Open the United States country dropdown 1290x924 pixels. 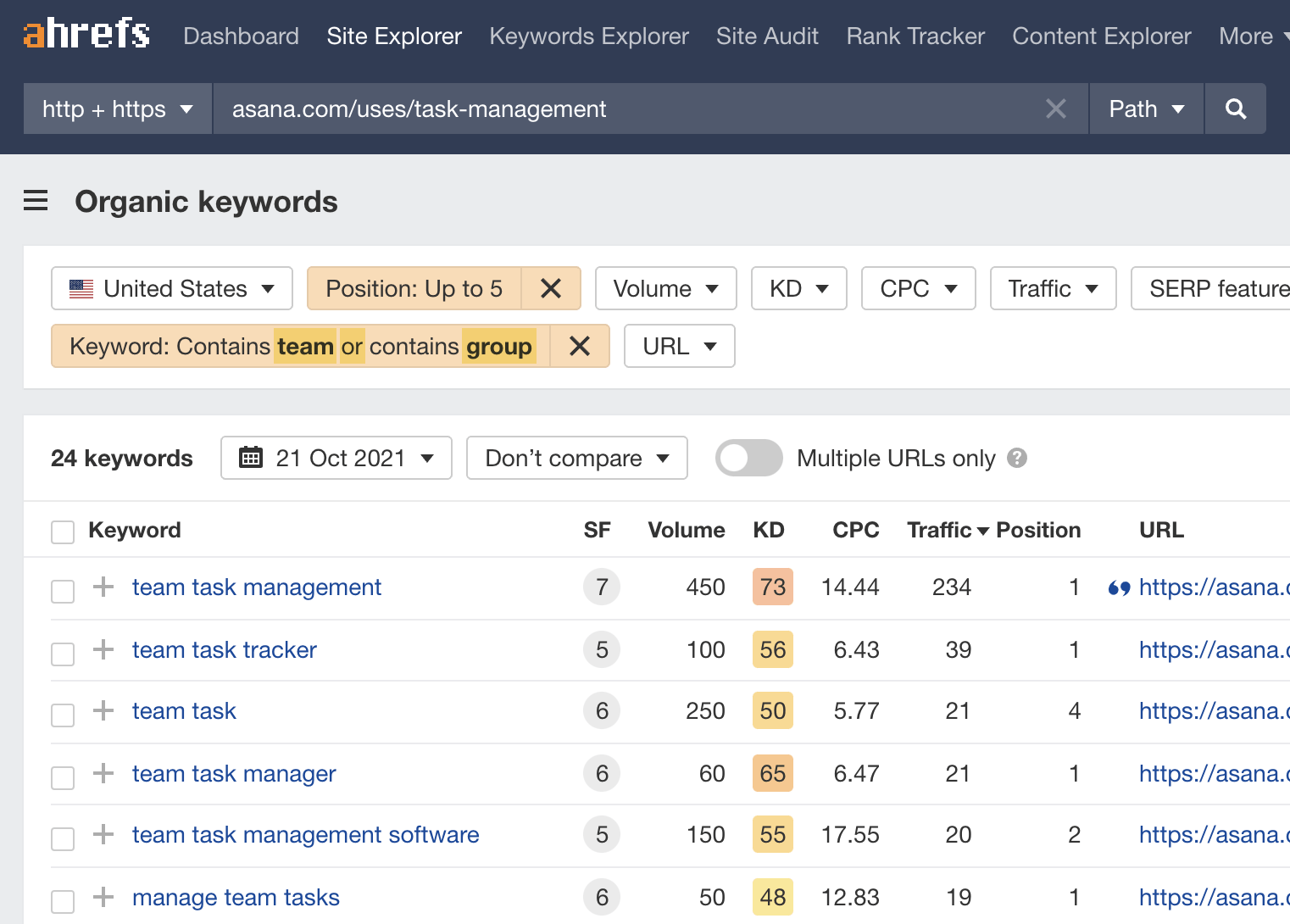[170, 288]
